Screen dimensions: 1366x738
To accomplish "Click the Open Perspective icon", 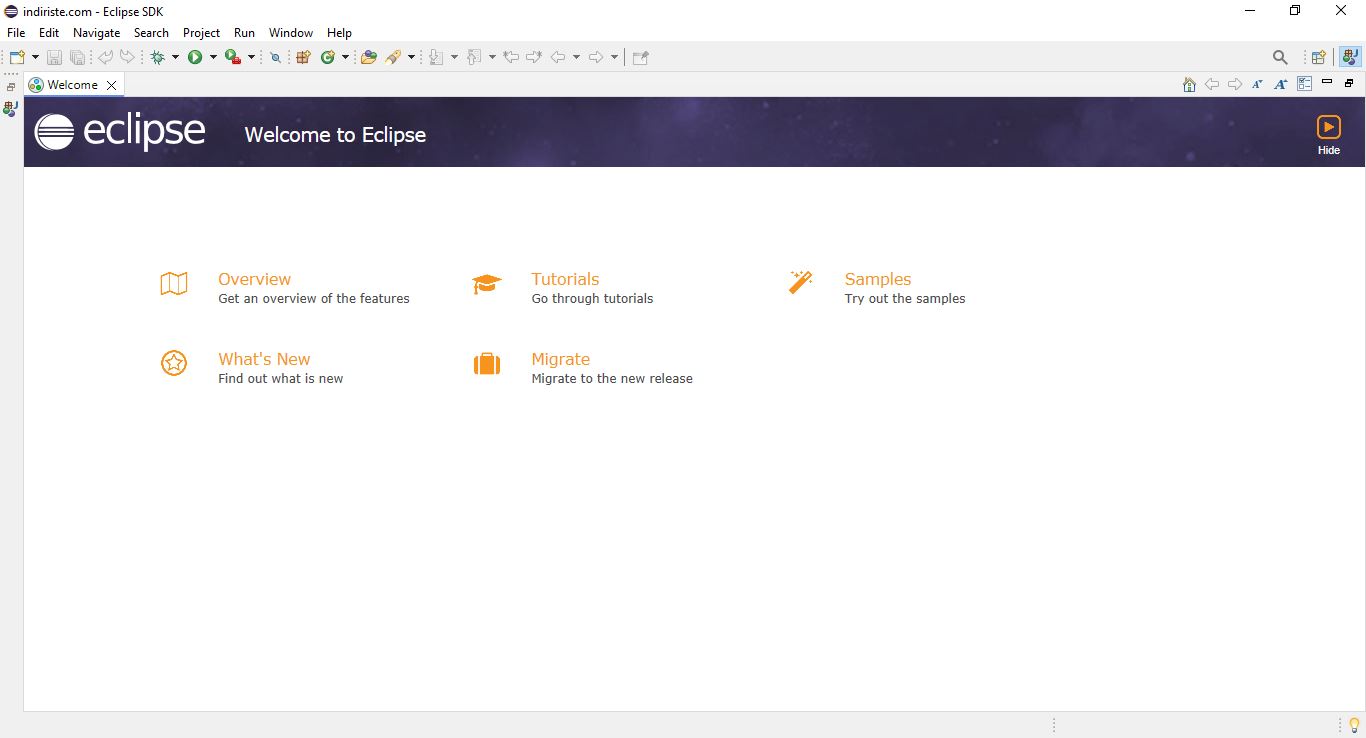I will pyautogui.click(x=1318, y=58).
